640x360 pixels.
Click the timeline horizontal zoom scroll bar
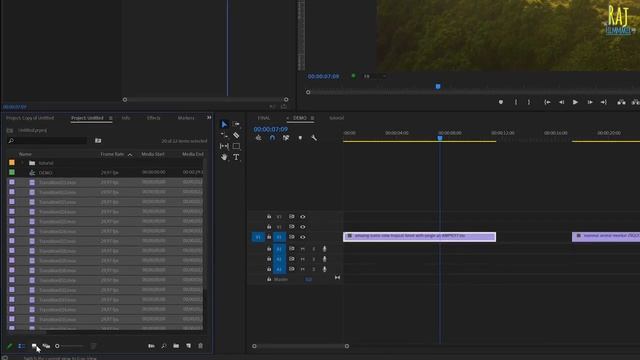point(300,346)
